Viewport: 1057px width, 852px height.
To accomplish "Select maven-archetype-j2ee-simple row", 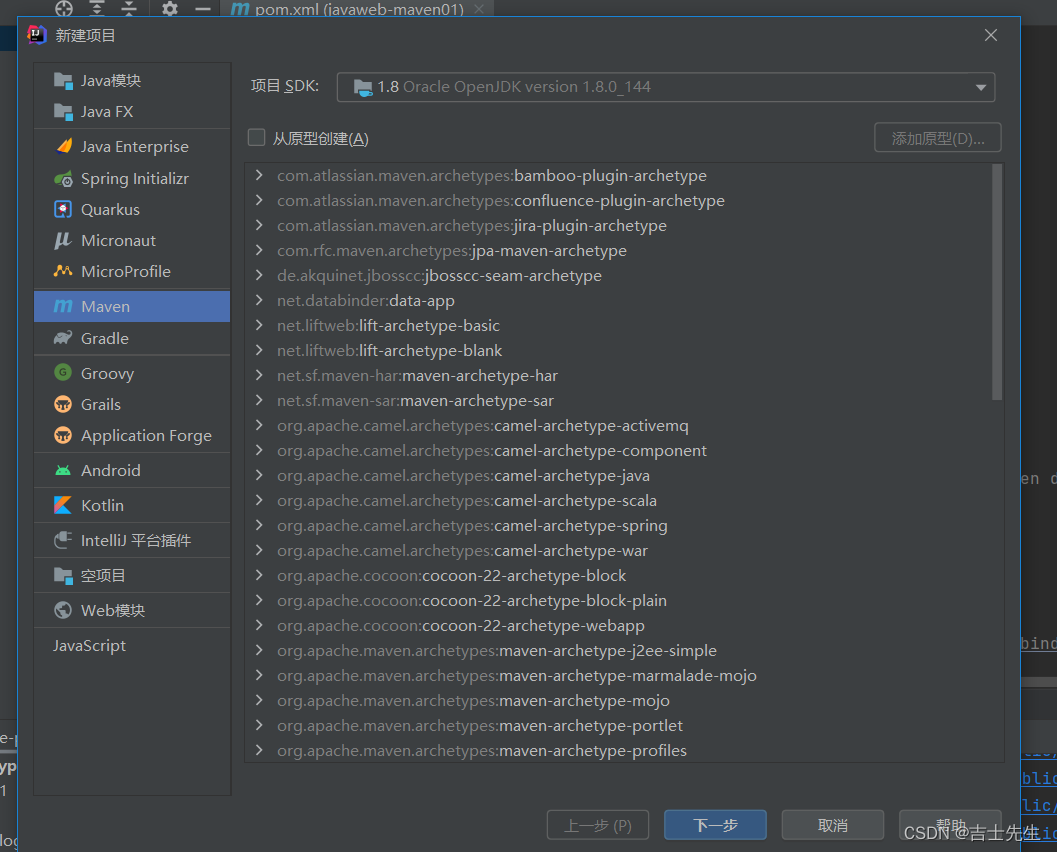I will pyautogui.click(x=620, y=650).
